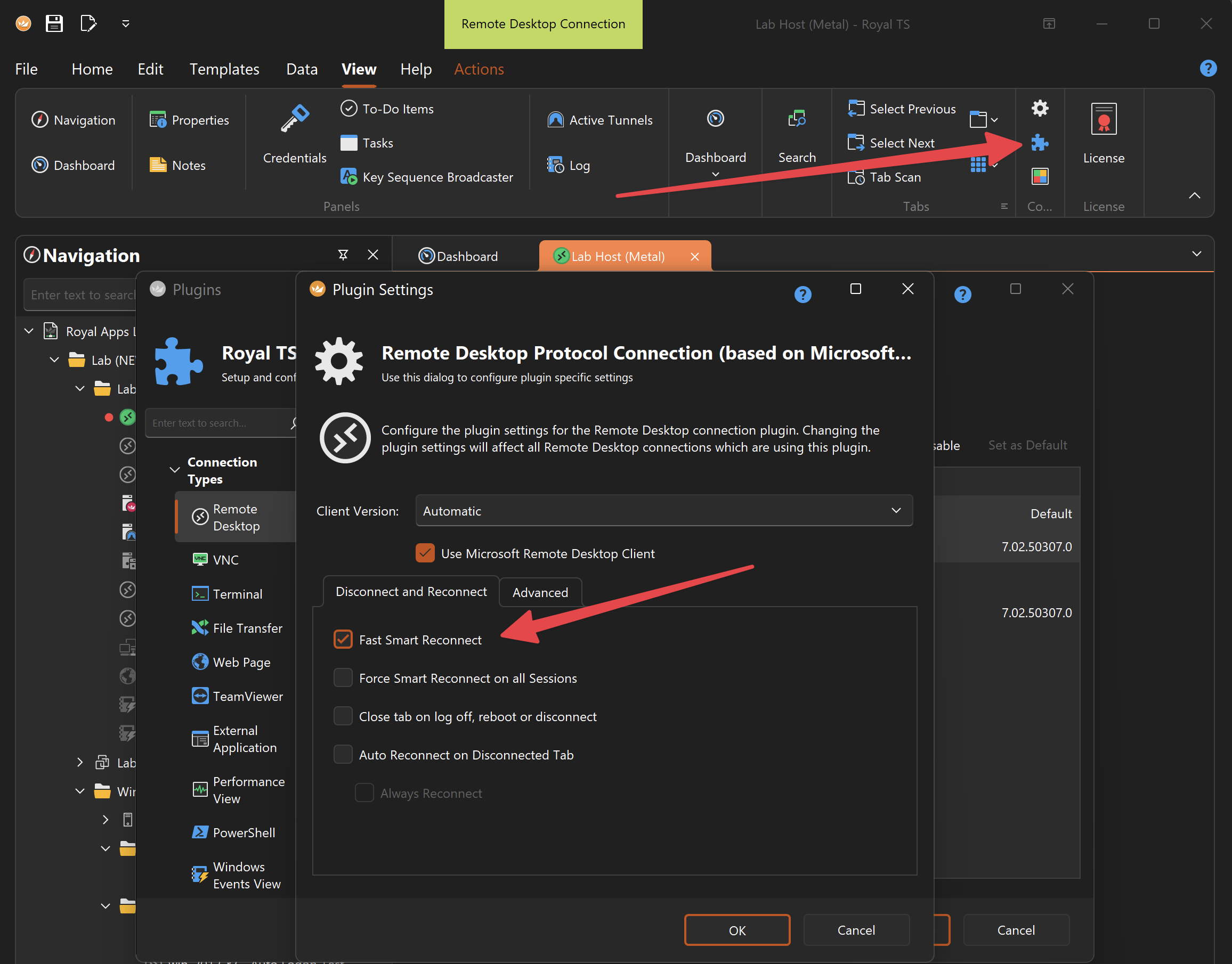Image resolution: width=1232 pixels, height=964 pixels.
Task: Click the Plugins puzzle icon in ribbon
Action: pos(1040,142)
